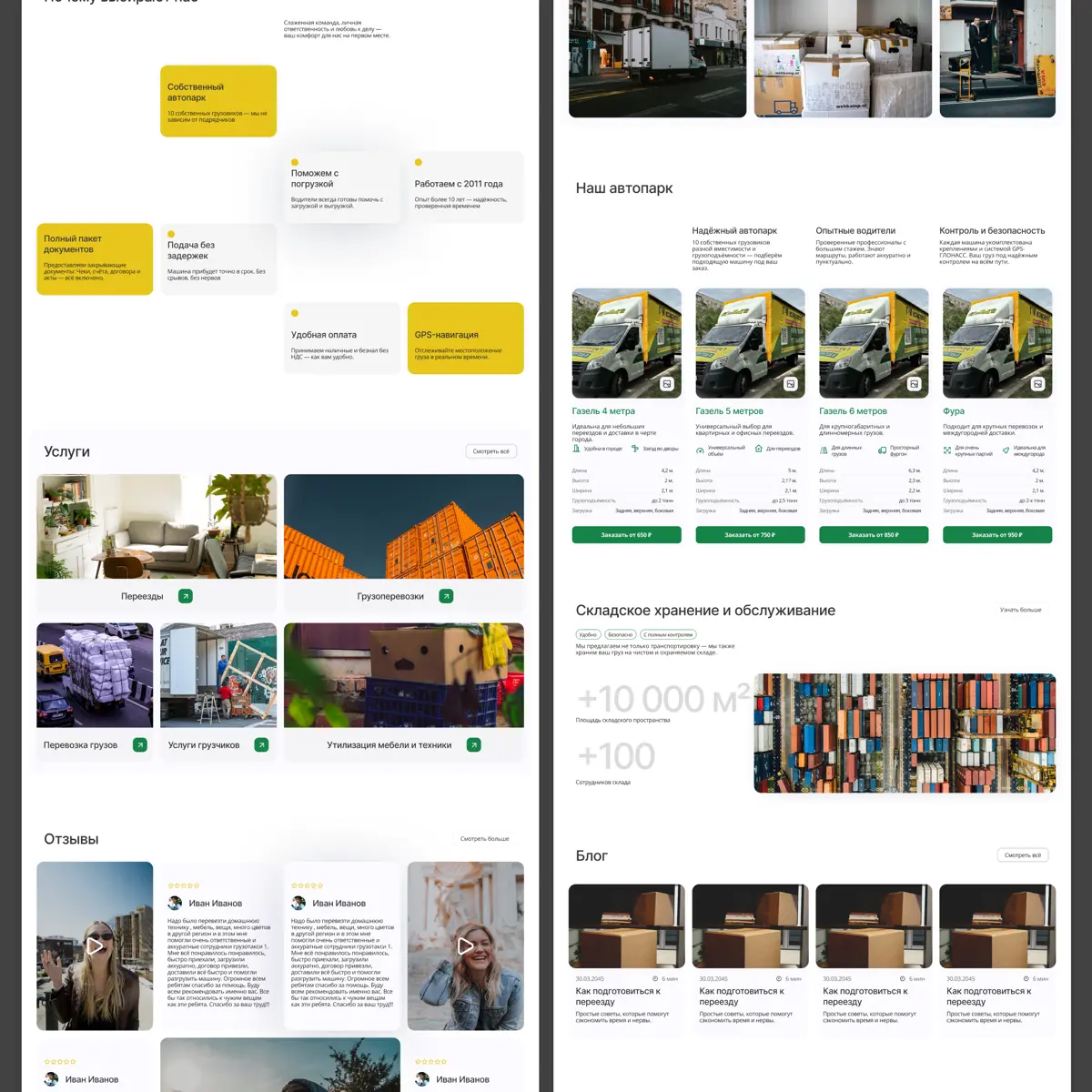The width and height of the screenshot is (1092, 1092).
Task: Click the icon beside Для длинных грузов
Action: coord(824,450)
